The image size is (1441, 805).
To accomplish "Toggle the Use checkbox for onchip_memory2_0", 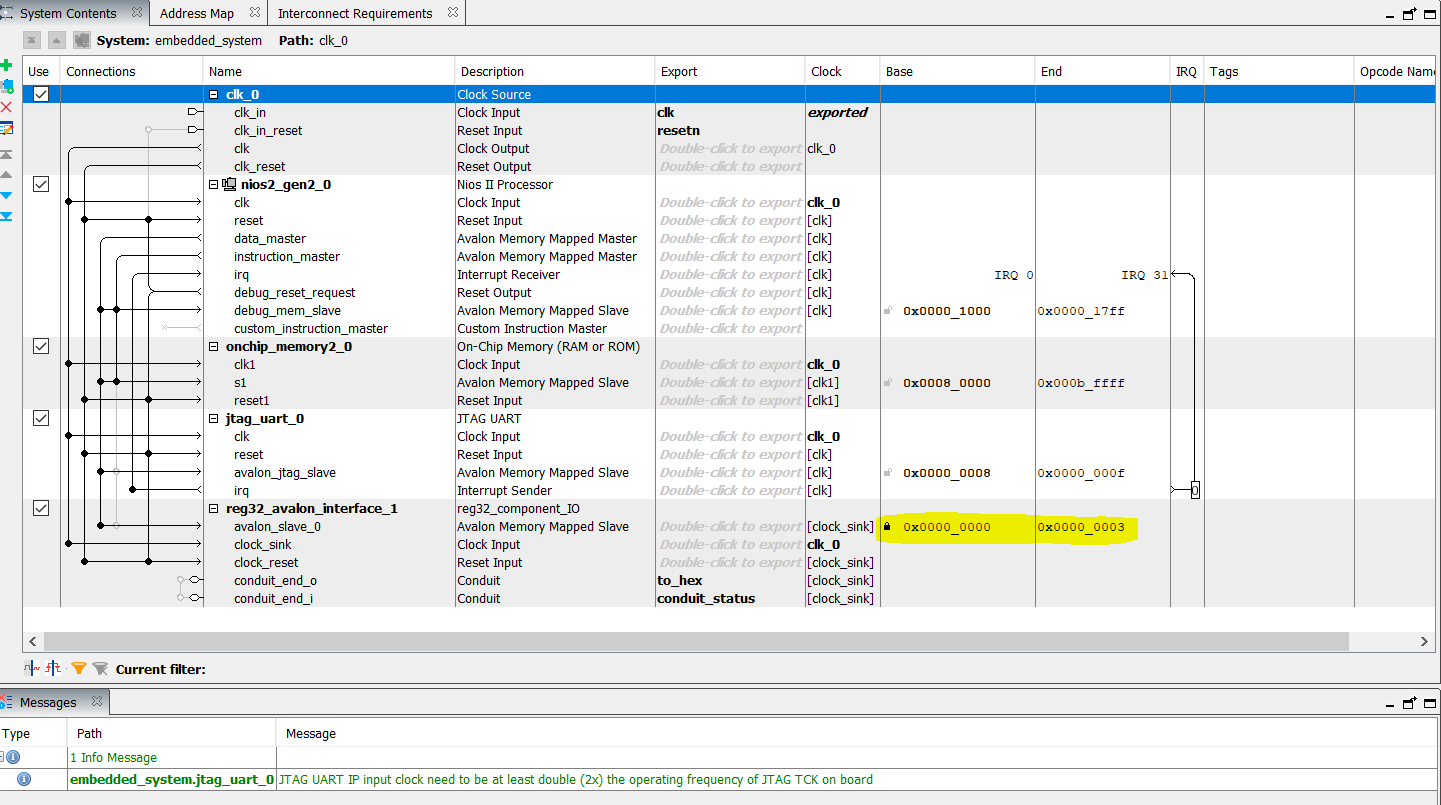I will click(41, 346).
